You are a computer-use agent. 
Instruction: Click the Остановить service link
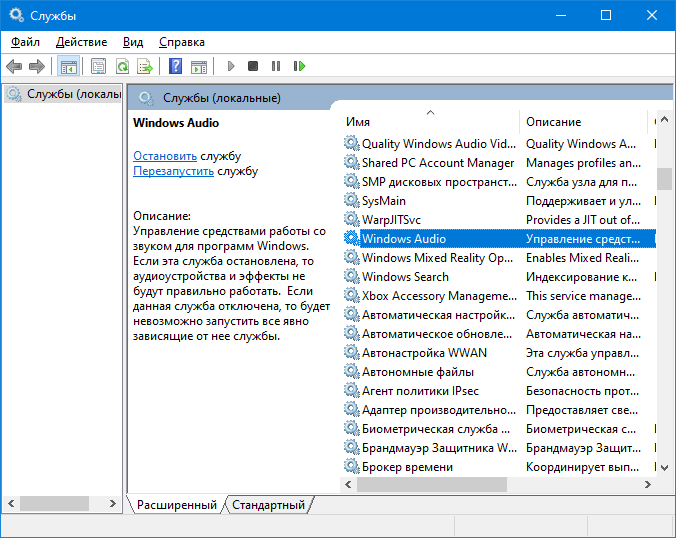coord(165,156)
